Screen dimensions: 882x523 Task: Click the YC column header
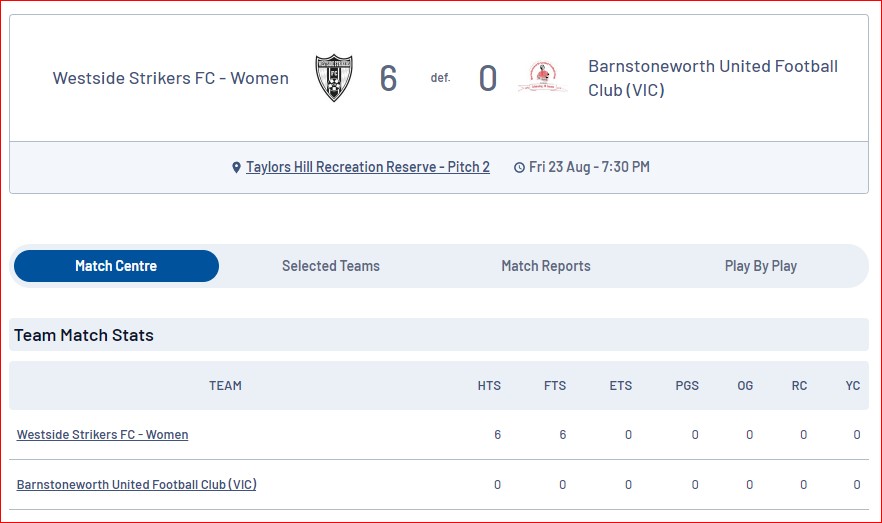[x=853, y=386]
